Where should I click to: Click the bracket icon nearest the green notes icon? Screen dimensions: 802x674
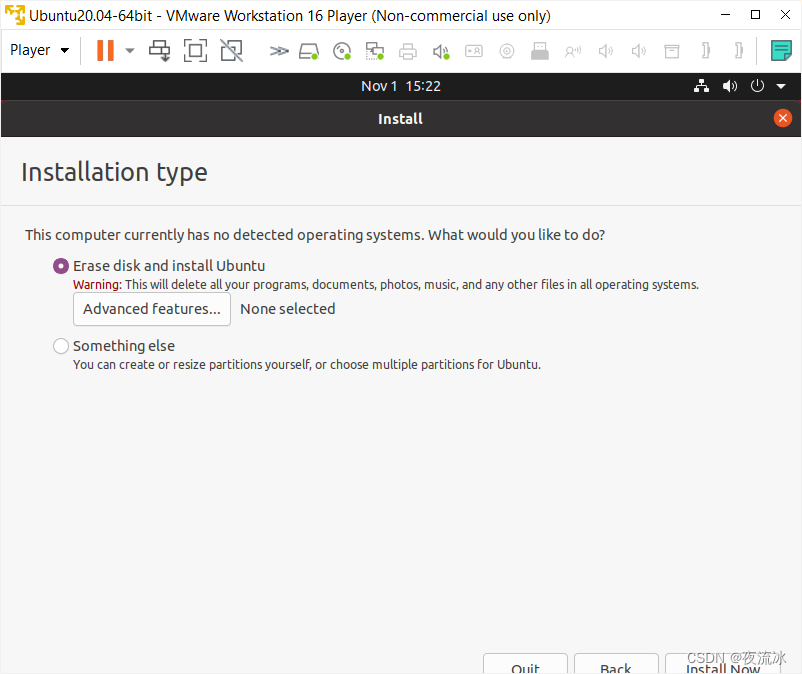(739, 51)
